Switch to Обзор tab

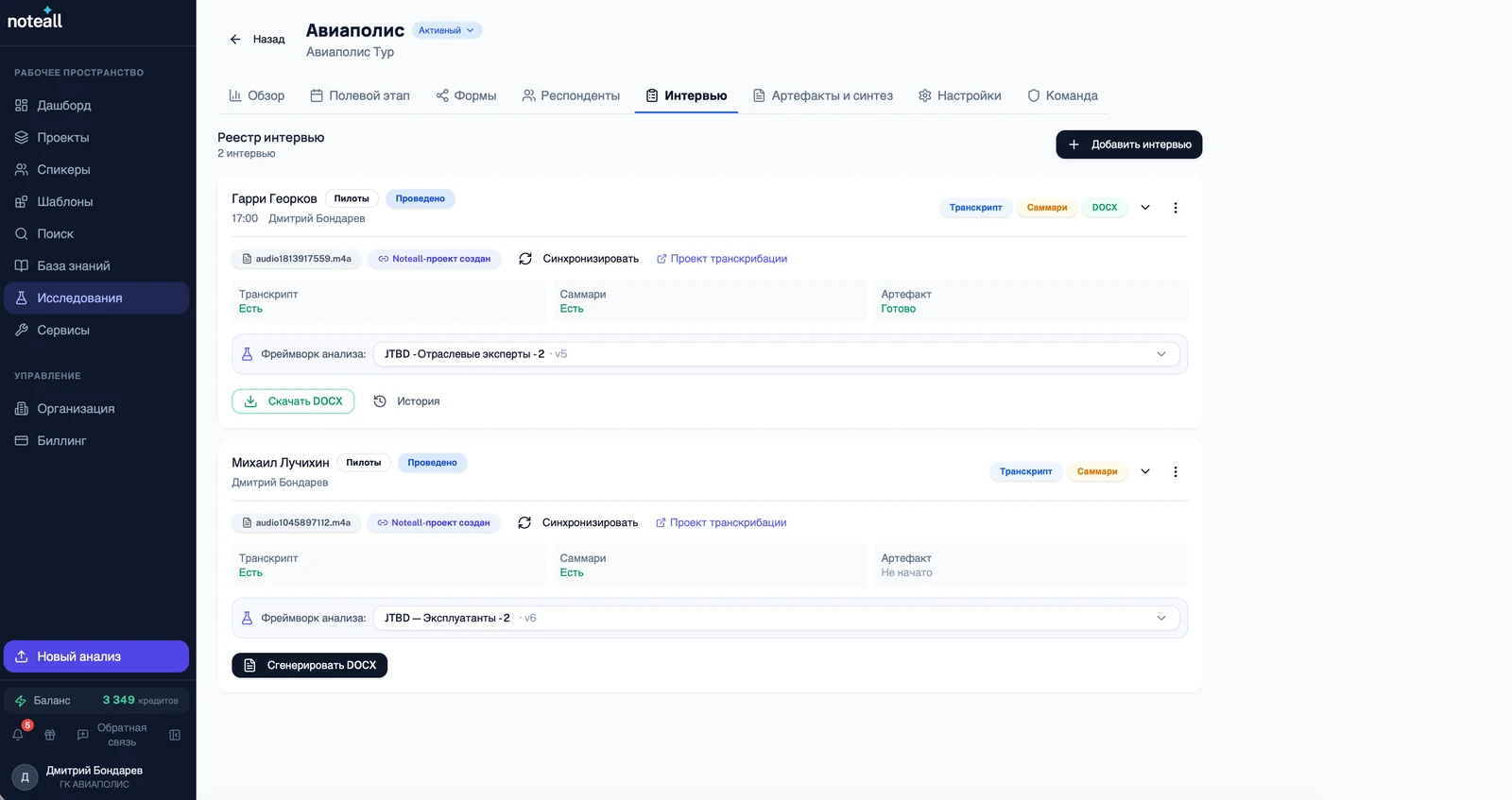(256, 95)
